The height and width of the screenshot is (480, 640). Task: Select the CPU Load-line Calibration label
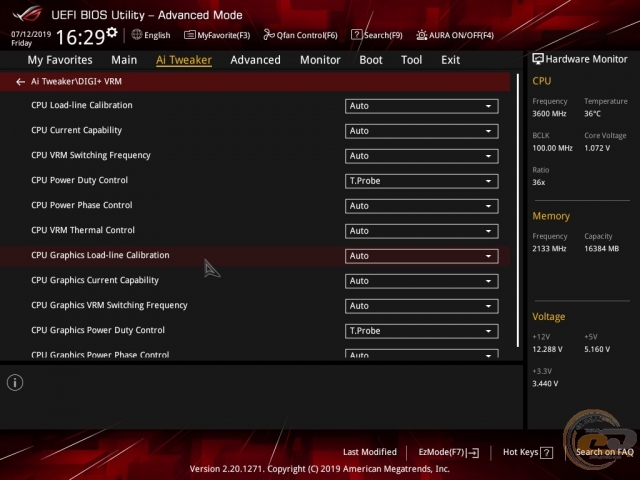pyautogui.click(x=82, y=105)
